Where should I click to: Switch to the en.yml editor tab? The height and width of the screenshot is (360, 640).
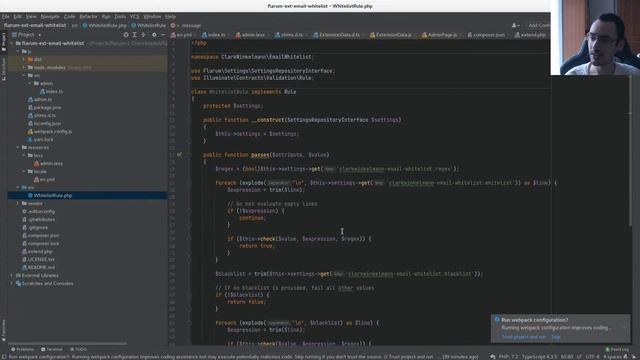(181, 35)
